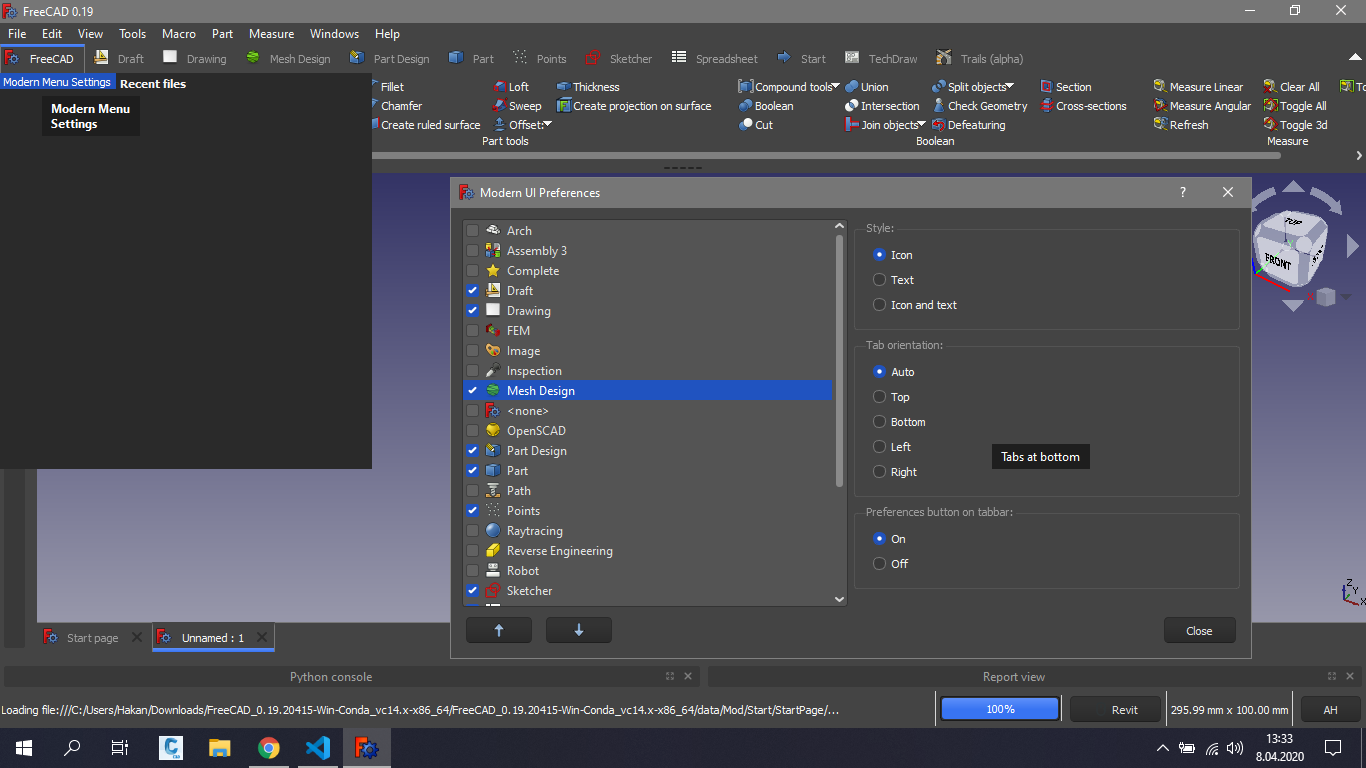Click the workbench list's down scroll arrow
The width and height of the screenshot is (1366, 768).
click(x=839, y=599)
